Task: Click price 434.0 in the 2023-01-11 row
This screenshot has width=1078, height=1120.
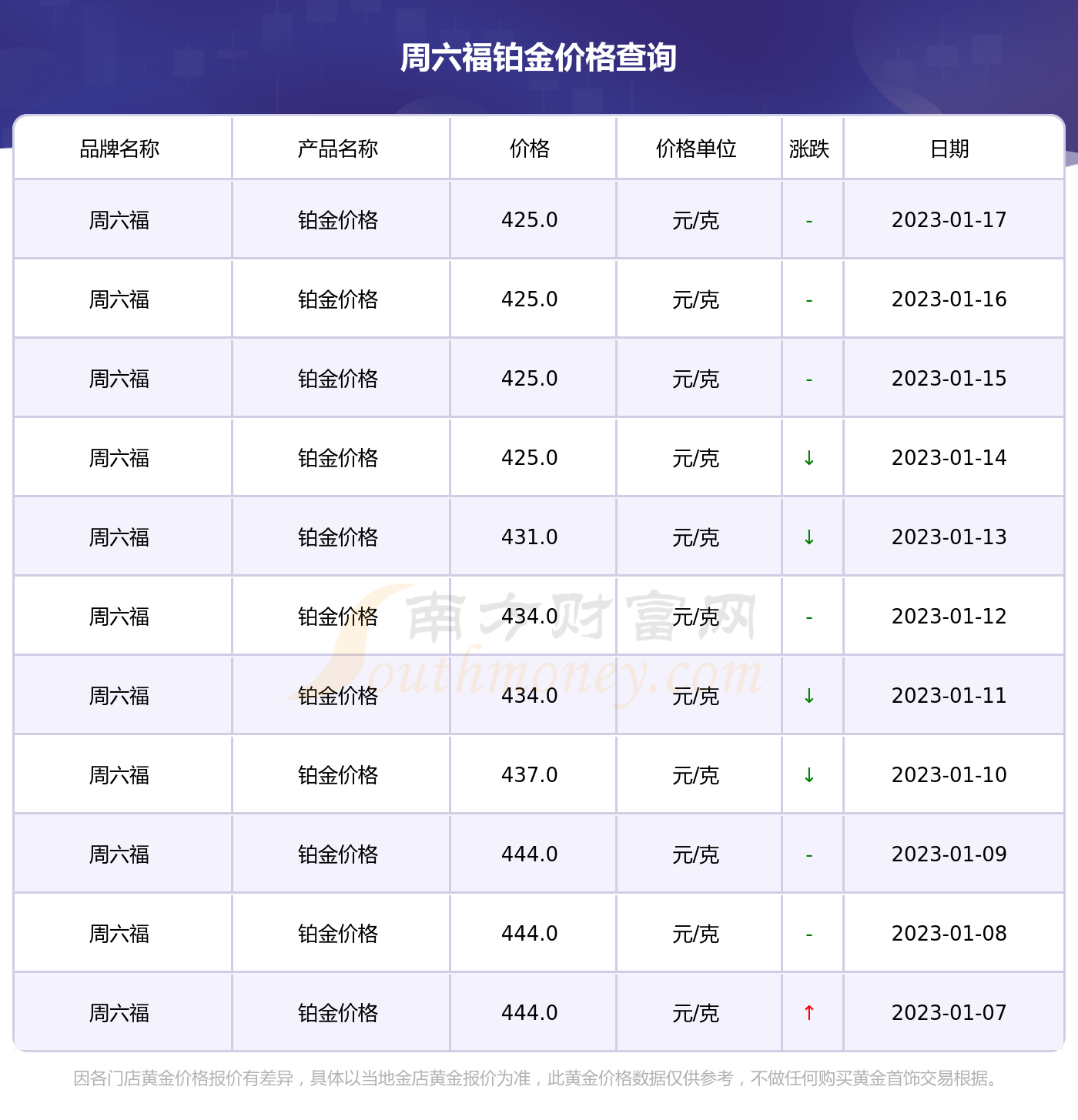Action: pos(530,696)
